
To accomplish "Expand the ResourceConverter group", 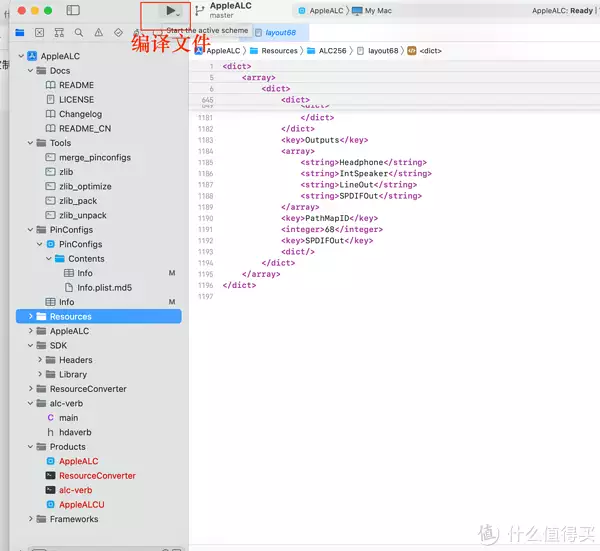I will (31, 389).
